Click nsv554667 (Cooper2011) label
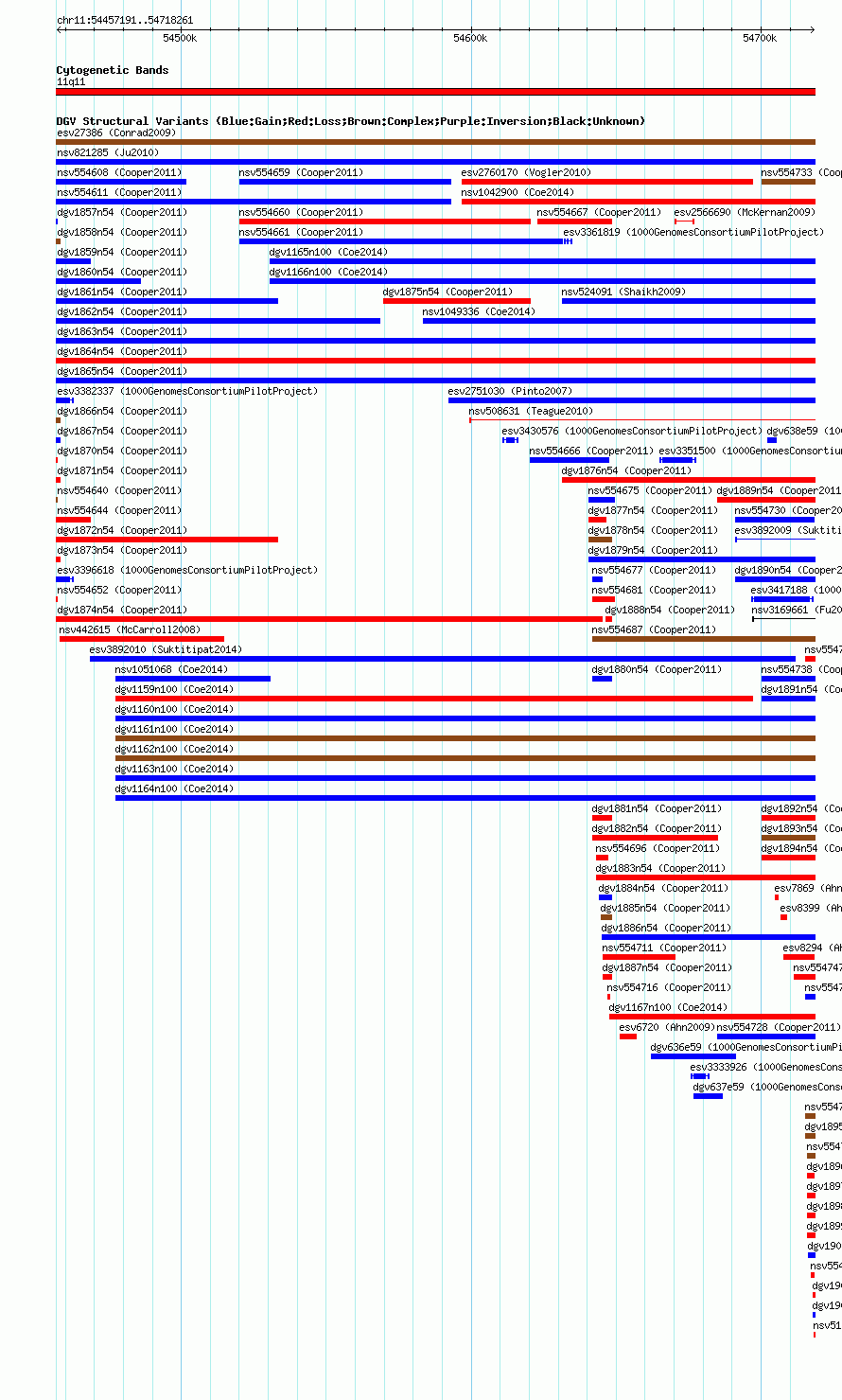Viewport: 842px width, 1400px height. [x=599, y=212]
